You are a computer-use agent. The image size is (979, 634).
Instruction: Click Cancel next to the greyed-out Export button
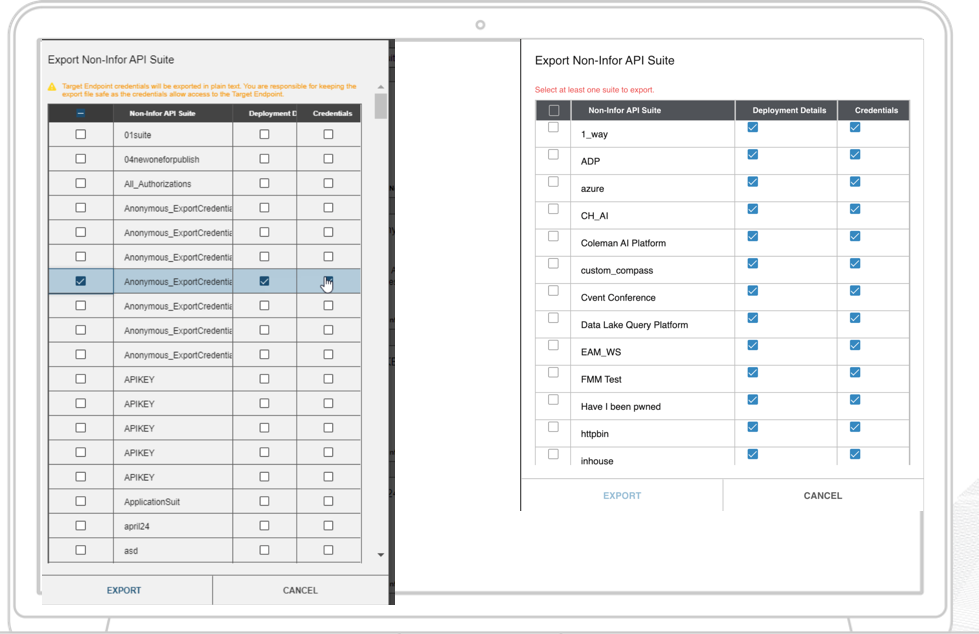pyautogui.click(x=822, y=495)
